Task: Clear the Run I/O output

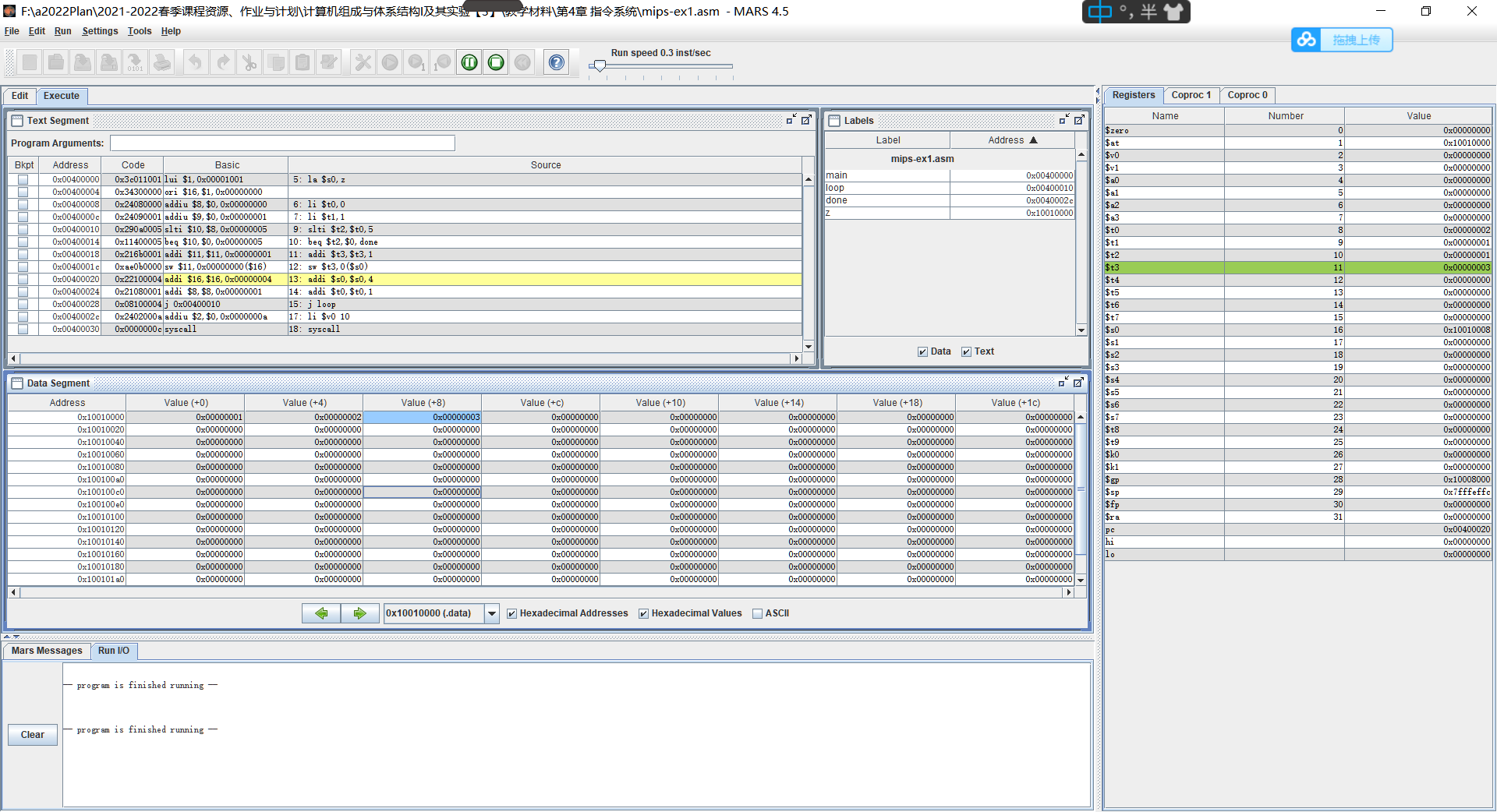Action: coord(33,735)
